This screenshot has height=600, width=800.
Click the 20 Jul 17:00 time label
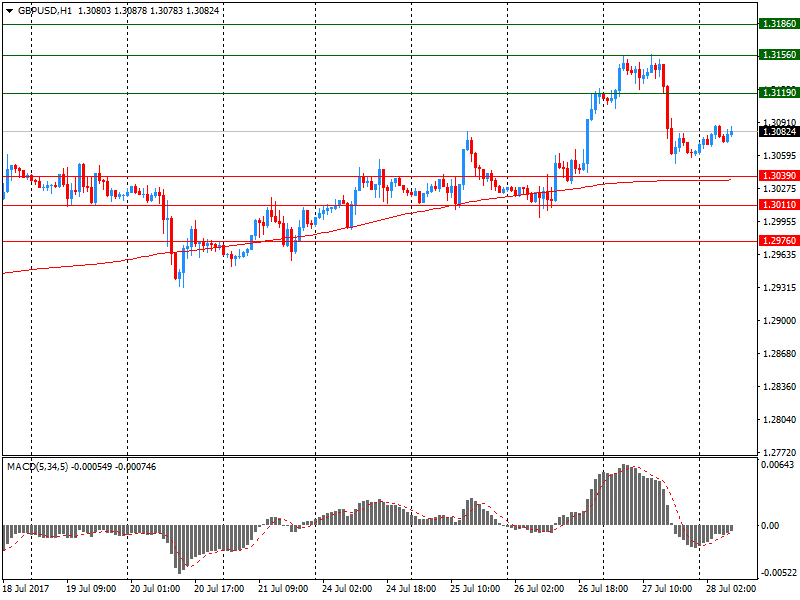tap(219, 588)
